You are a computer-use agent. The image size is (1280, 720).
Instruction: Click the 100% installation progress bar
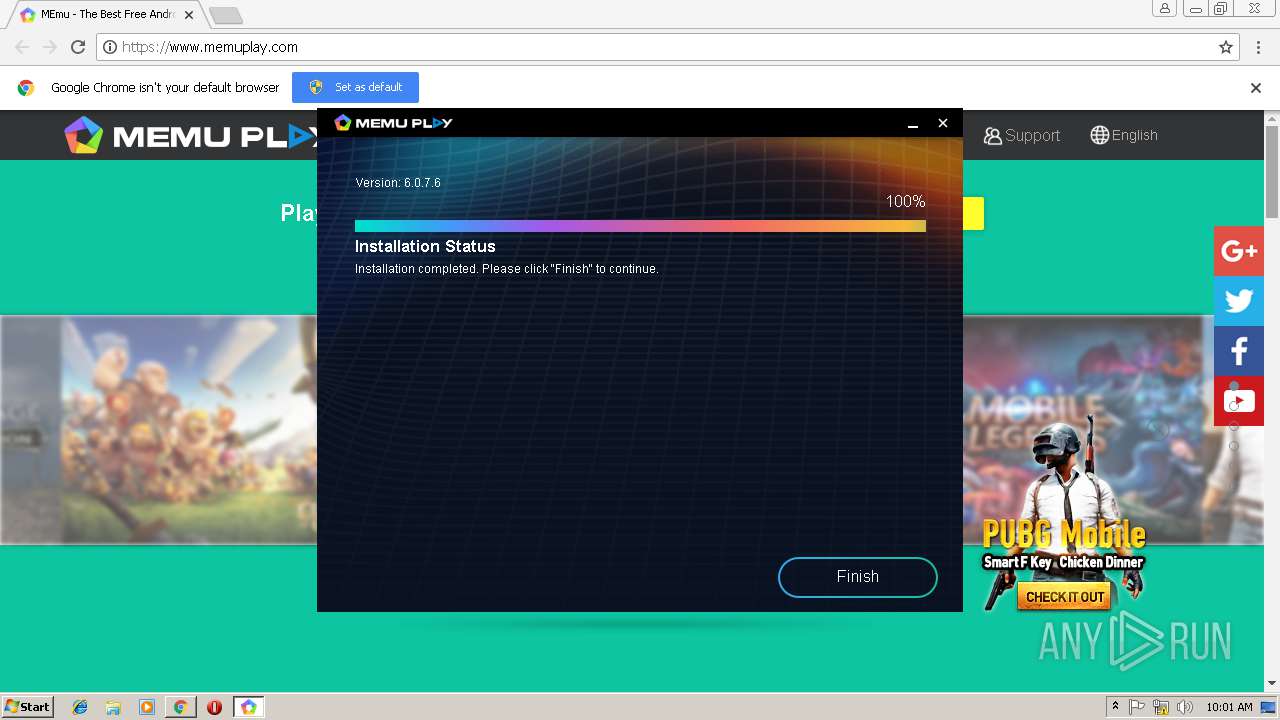click(x=640, y=226)
